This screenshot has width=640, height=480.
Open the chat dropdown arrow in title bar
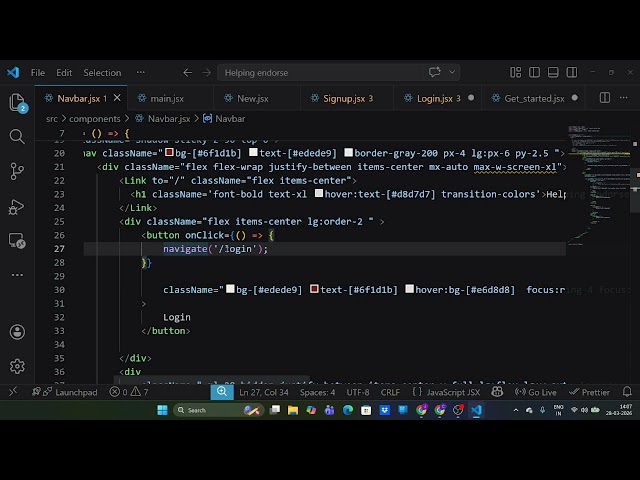click(452, 72)
